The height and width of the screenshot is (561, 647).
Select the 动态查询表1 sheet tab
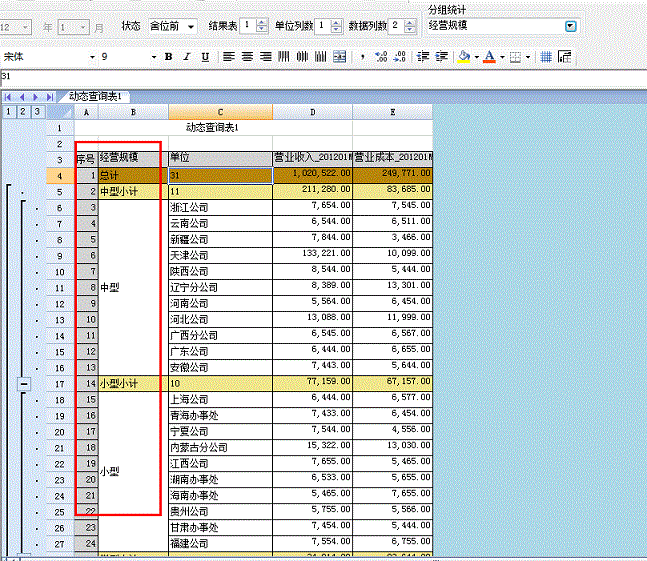95,97
